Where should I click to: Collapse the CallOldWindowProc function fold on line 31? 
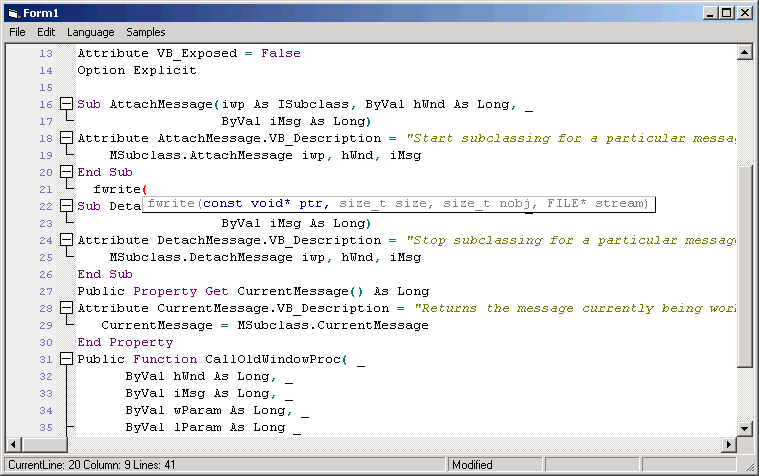pyautogui.click(x=66, y=359)
